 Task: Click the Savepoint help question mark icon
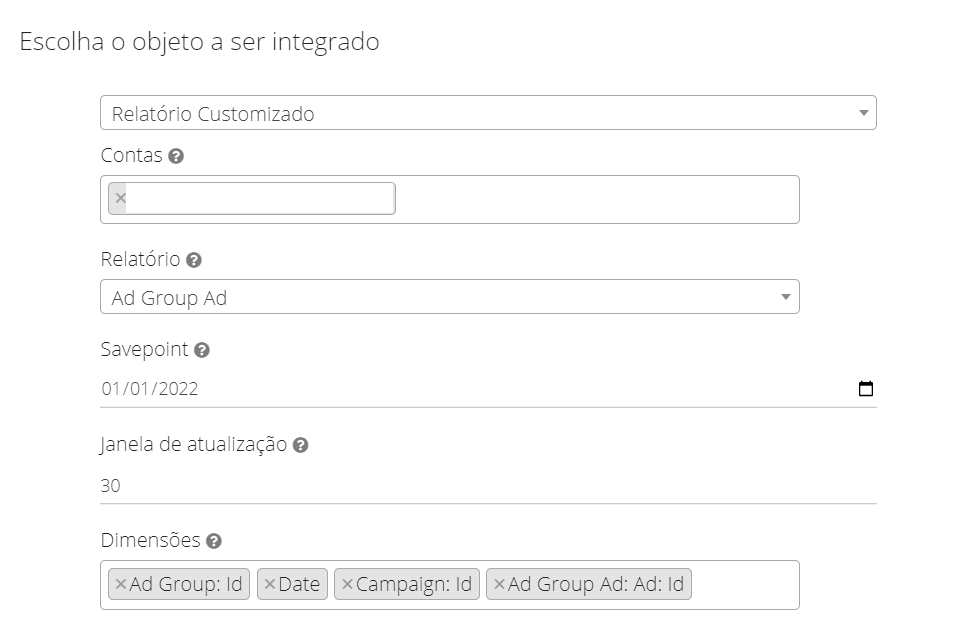tap(202, 350)
